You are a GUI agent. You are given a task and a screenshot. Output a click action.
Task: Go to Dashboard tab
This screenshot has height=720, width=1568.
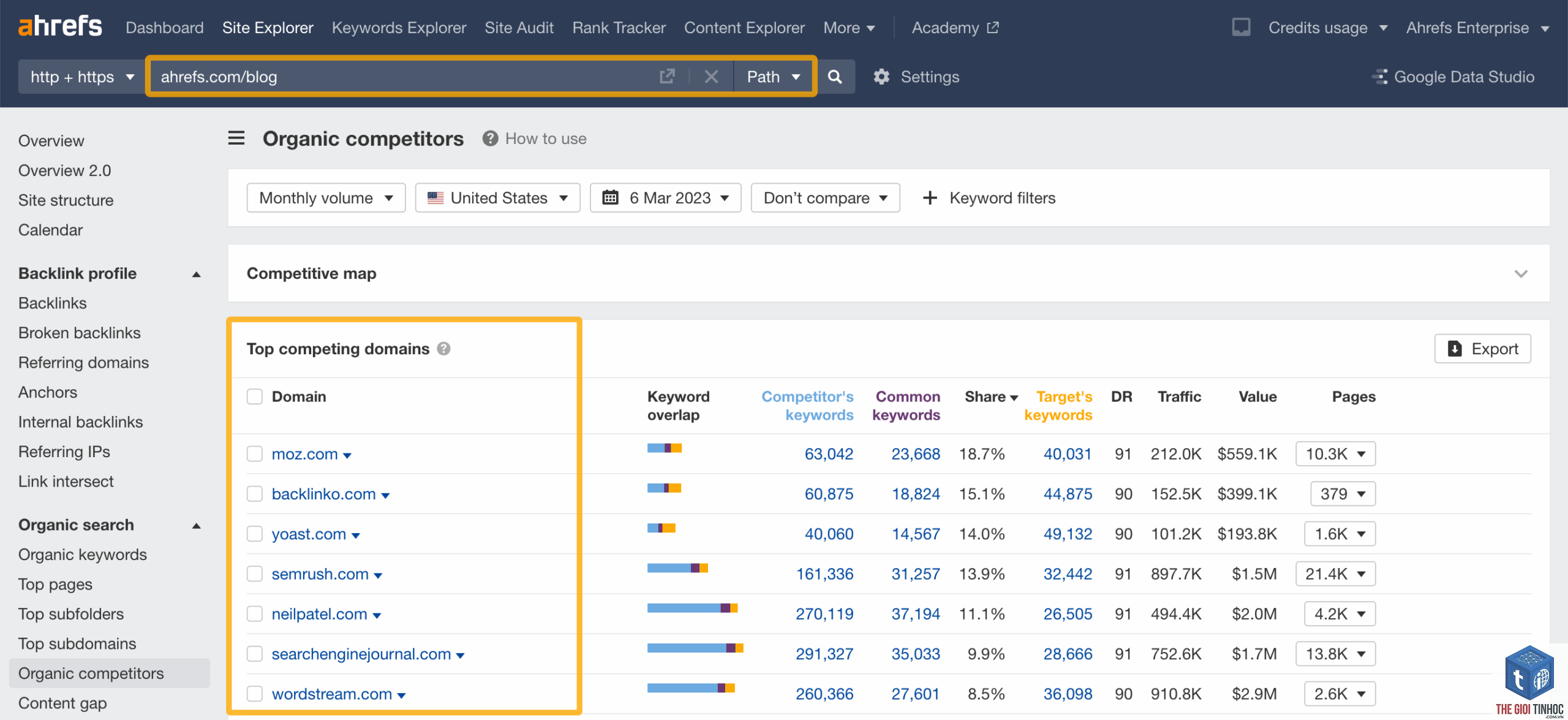click(165, 28)
